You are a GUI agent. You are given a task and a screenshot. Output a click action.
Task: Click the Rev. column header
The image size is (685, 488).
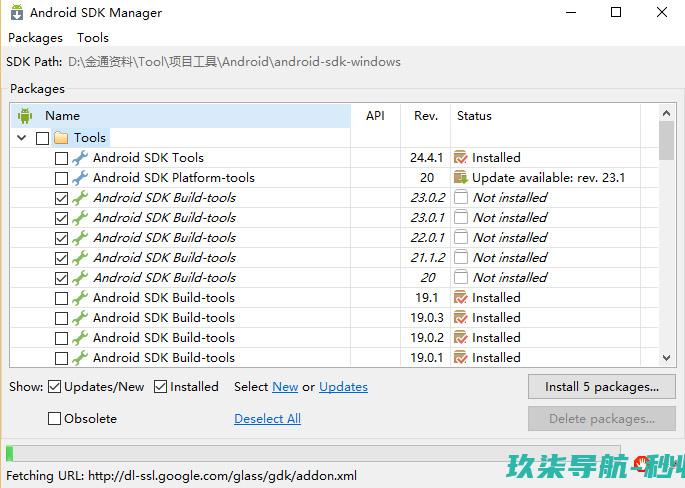coord(426,116)
